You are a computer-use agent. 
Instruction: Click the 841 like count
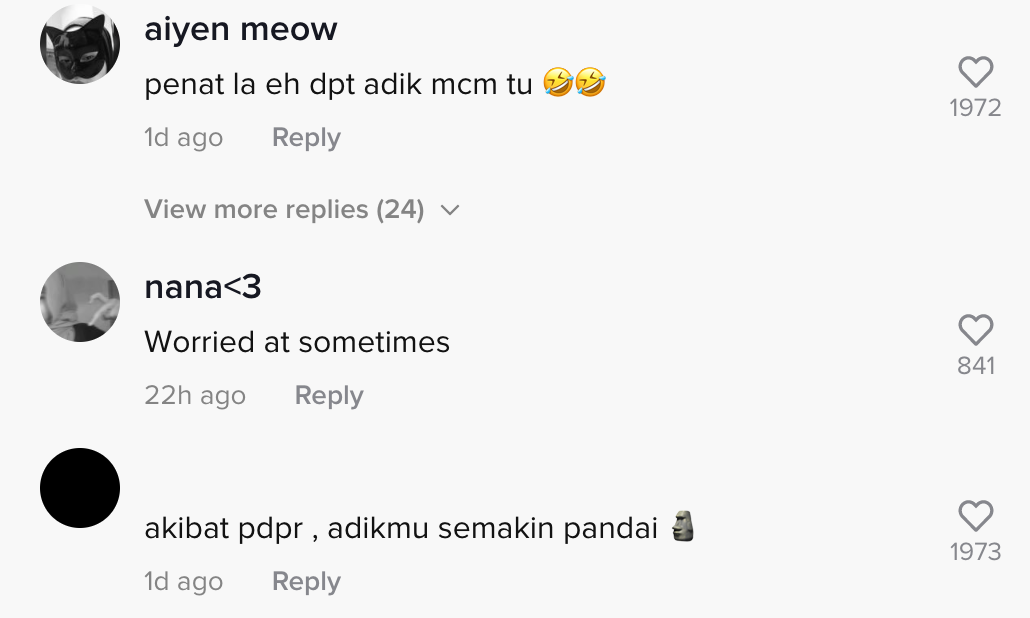click(x=975, y=366)
